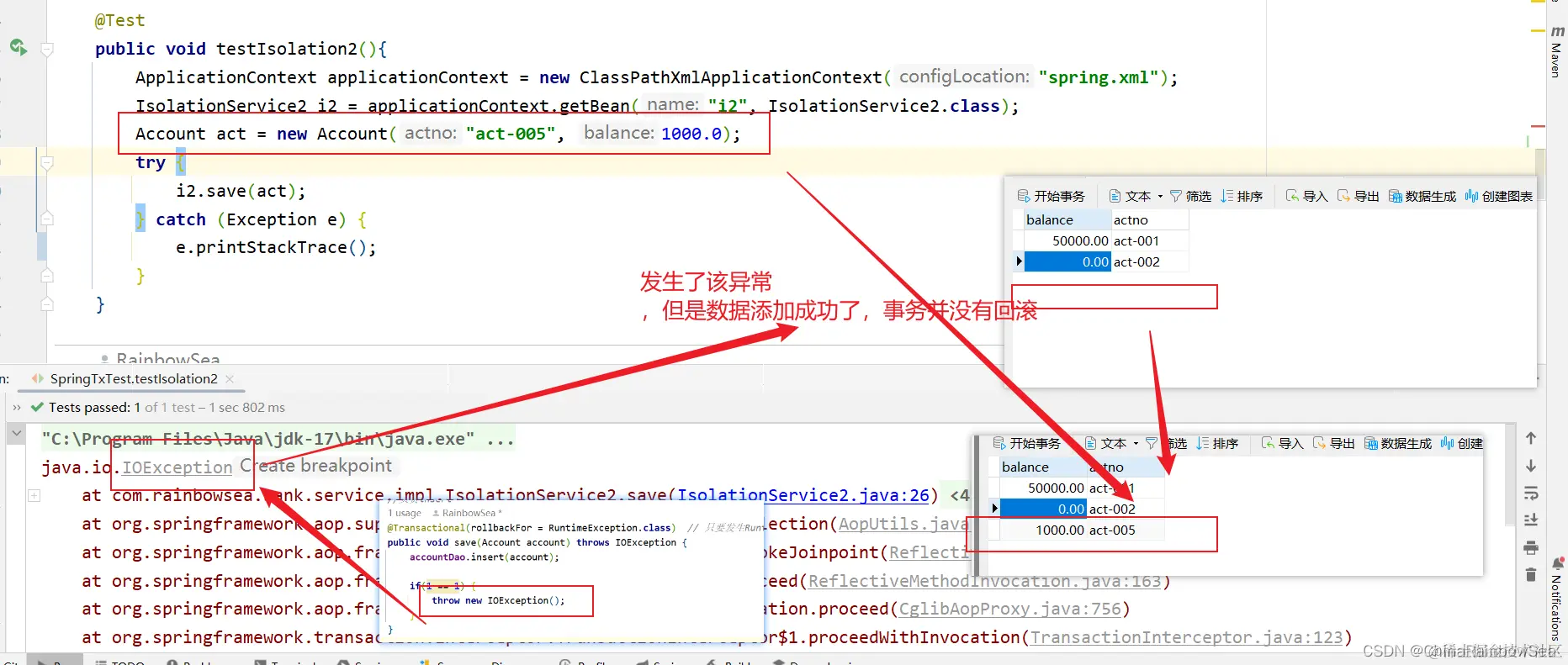
Task: Select the 1000.00 balance cell
Action: tap(1043, 530)
